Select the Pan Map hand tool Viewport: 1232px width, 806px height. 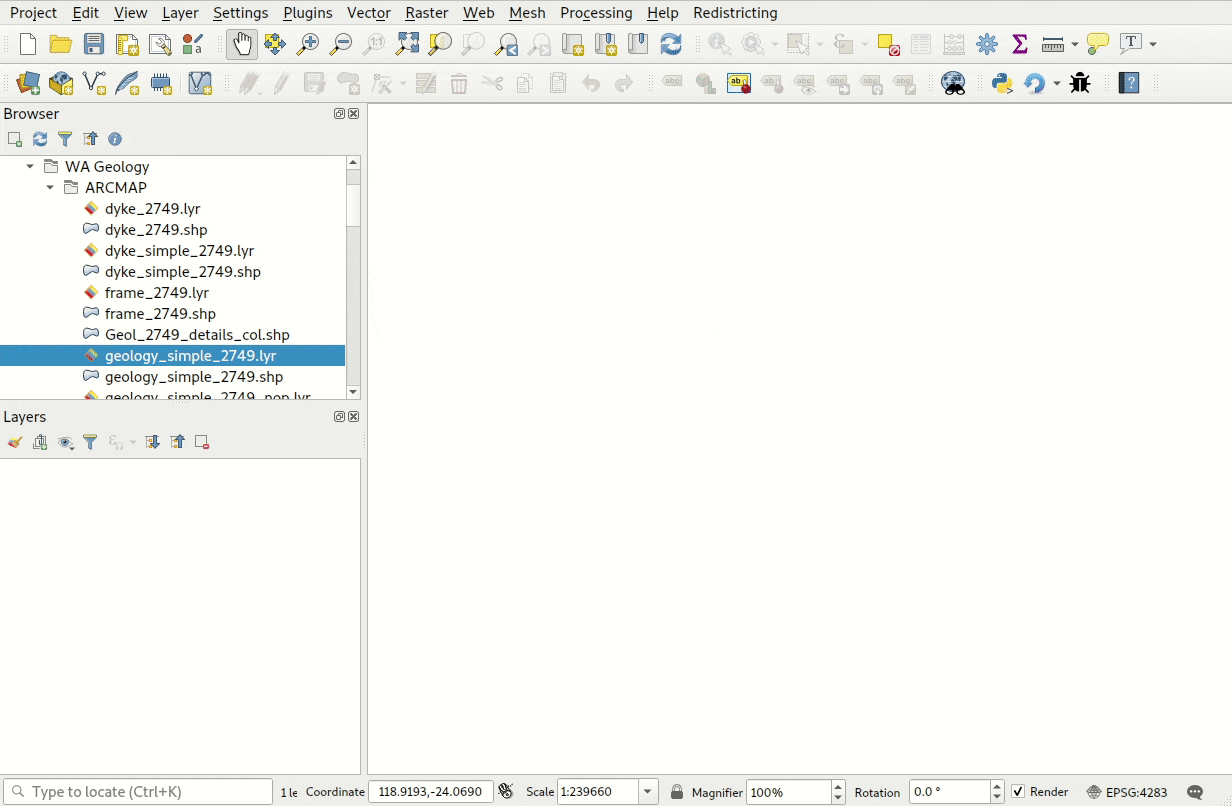(x=242, y=44)
